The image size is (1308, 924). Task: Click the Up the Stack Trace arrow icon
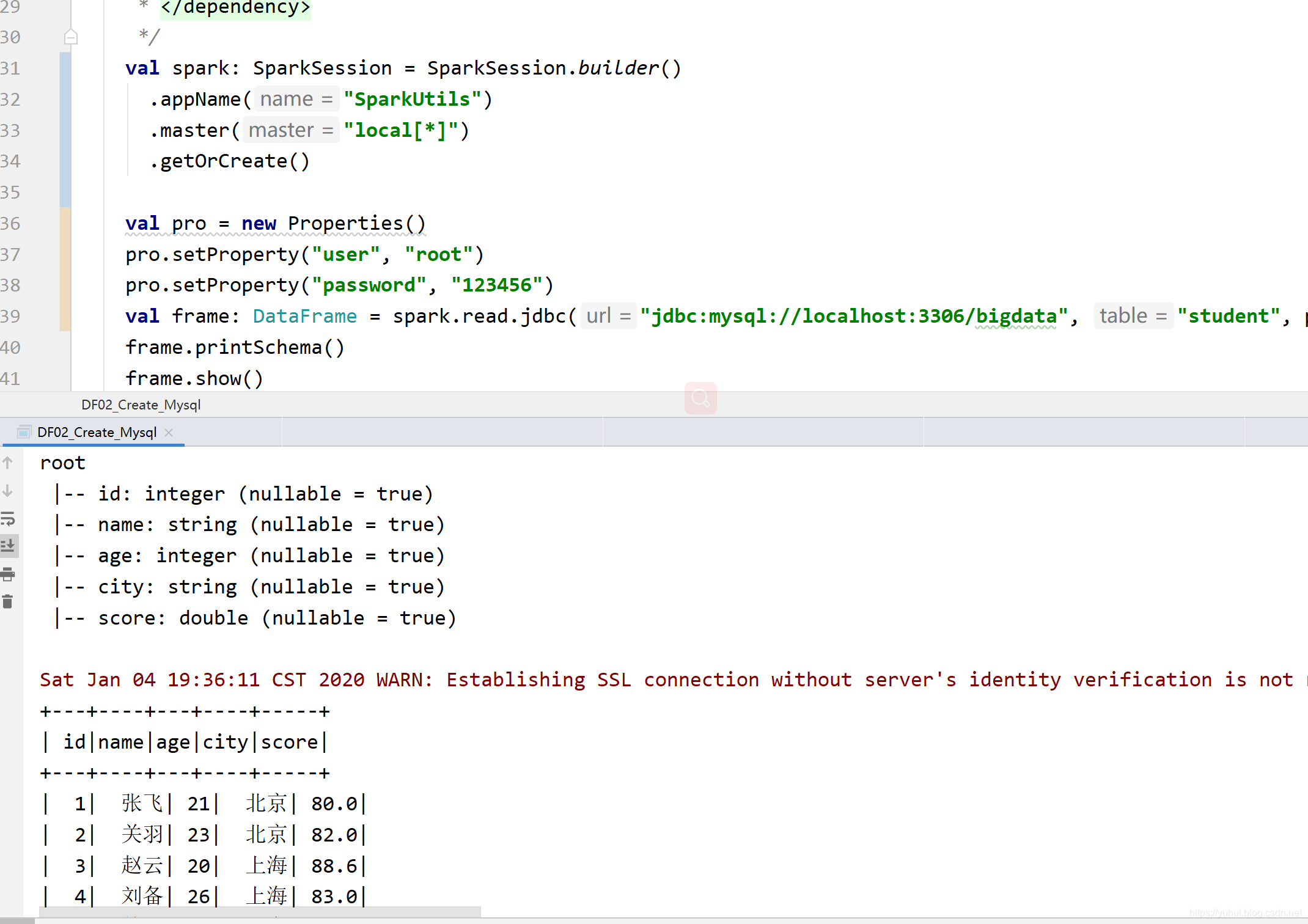click(8, 463)
